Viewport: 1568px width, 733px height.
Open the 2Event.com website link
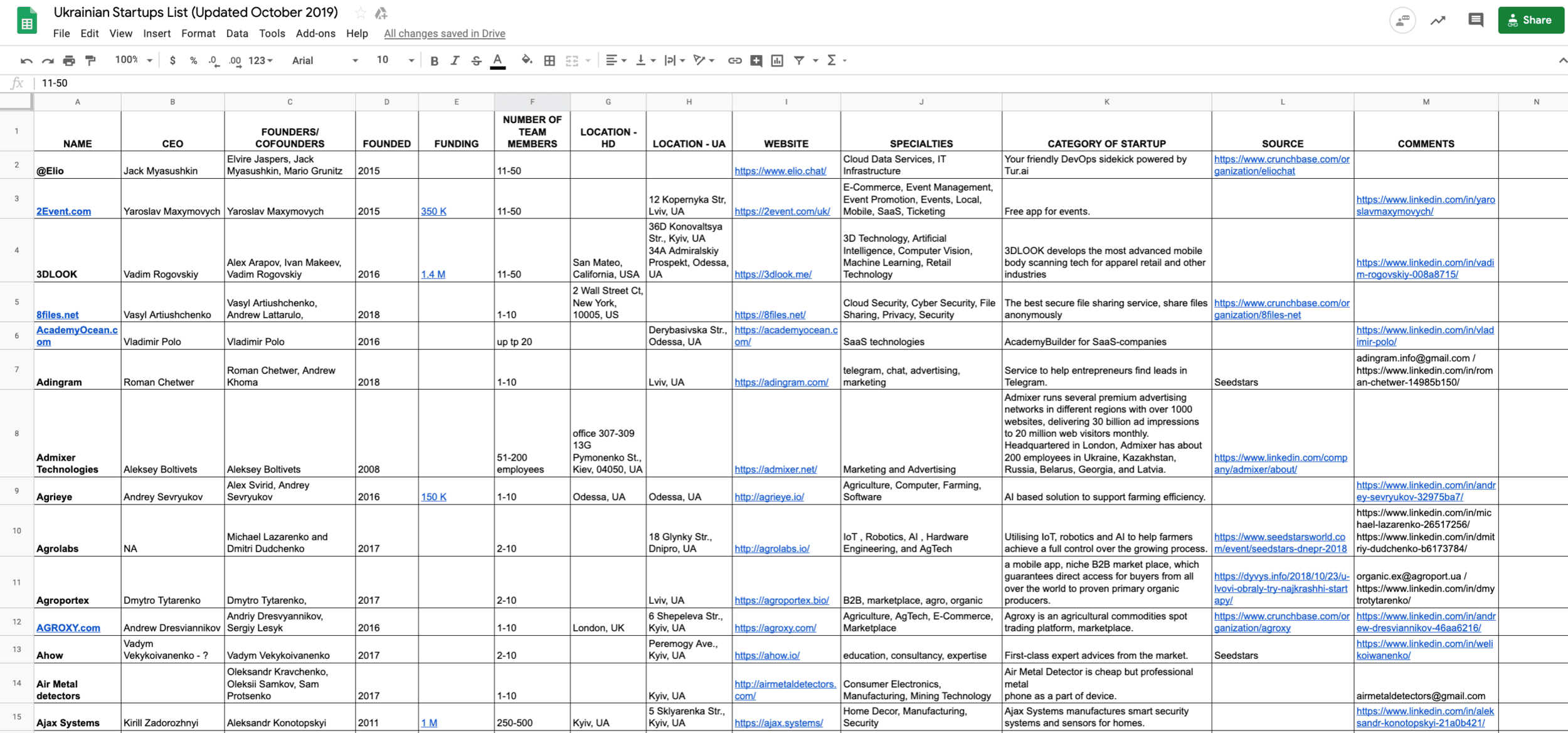click(782, 211)
